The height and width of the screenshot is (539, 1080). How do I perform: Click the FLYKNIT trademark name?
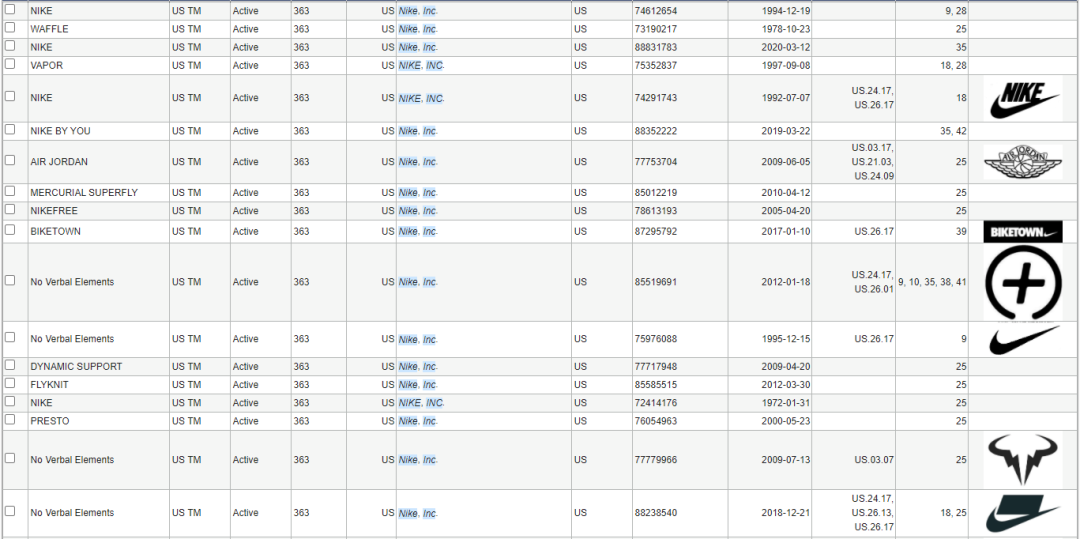click(50, 385)
